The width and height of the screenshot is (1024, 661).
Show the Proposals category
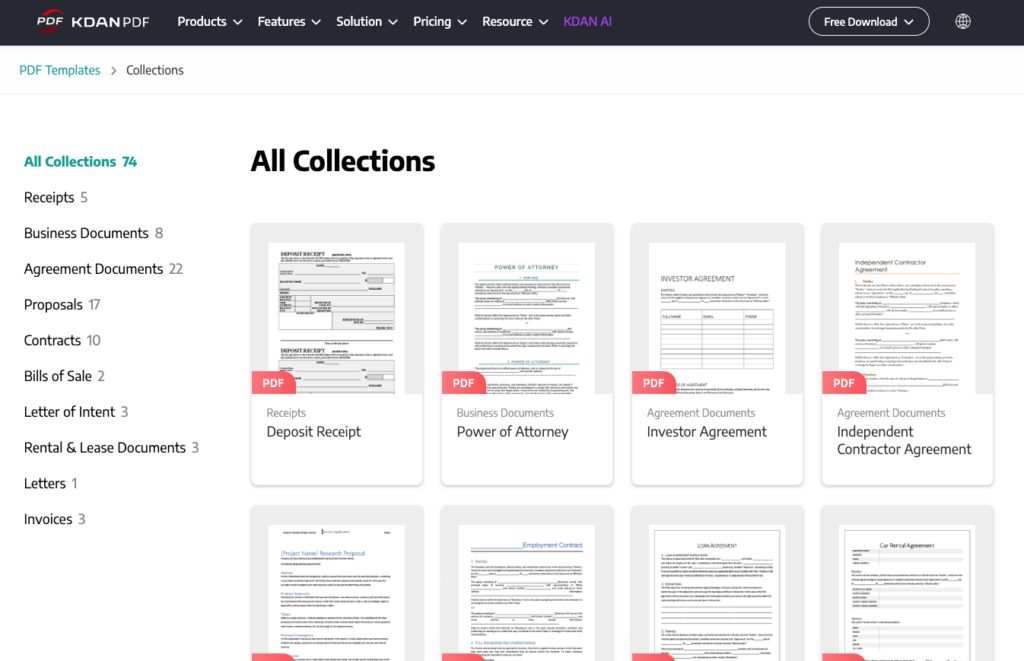62,305
